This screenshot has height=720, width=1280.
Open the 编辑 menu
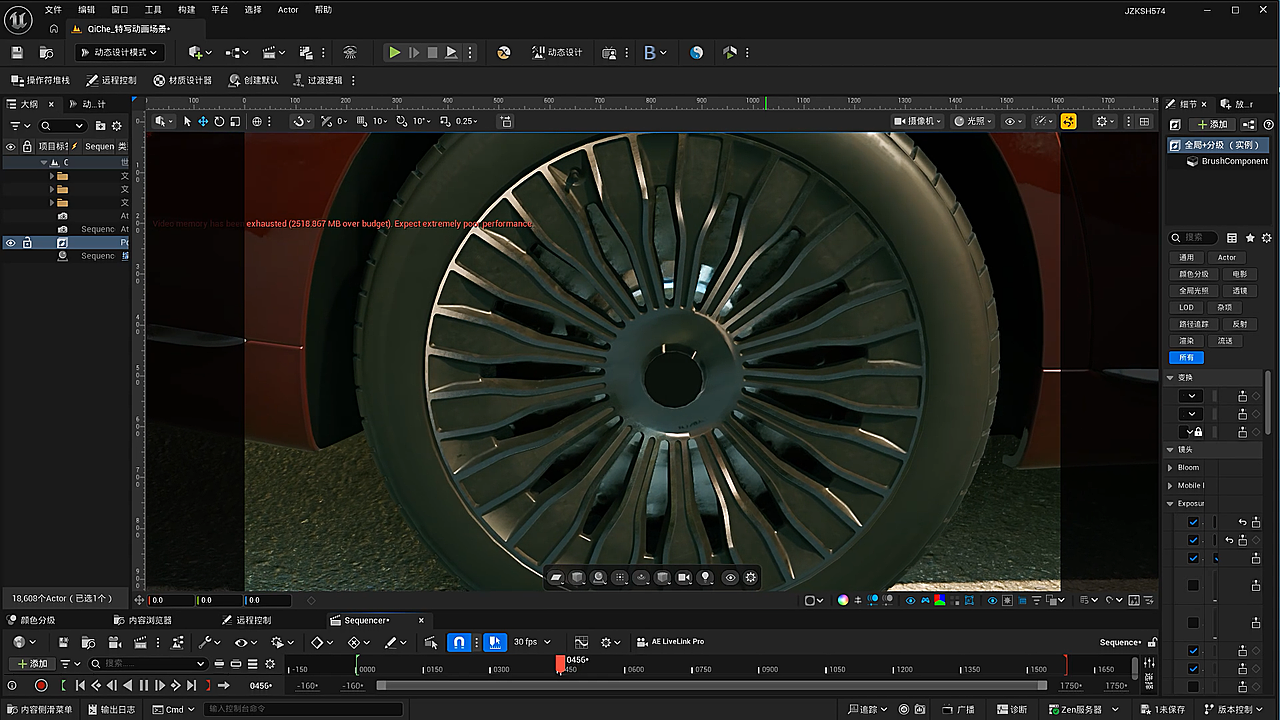(87, 10)
